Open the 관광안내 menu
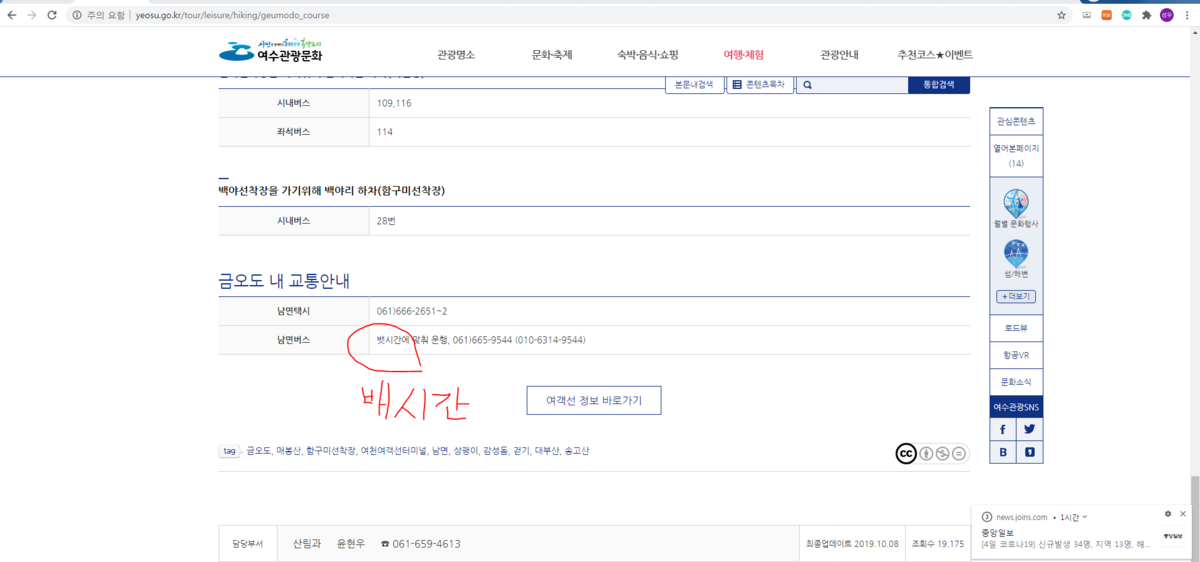 pos(839,55)
